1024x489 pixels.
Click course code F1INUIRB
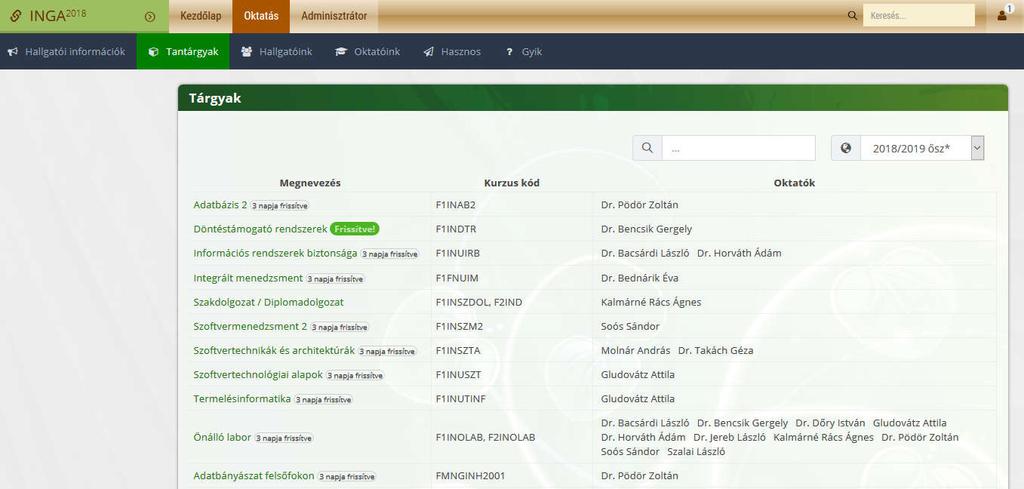(458, 253)
